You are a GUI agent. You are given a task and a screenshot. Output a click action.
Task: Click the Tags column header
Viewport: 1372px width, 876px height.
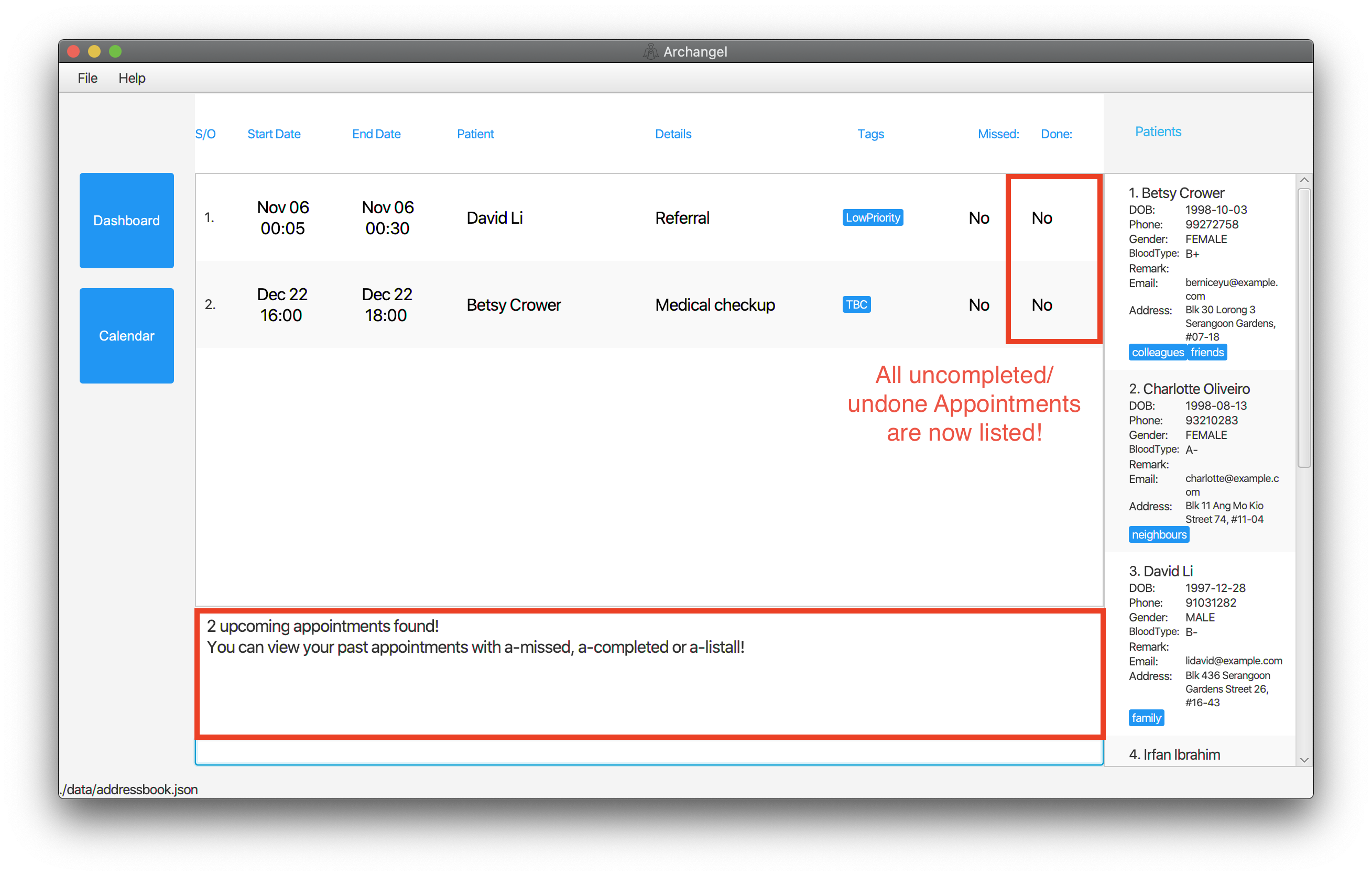point(870,134)
